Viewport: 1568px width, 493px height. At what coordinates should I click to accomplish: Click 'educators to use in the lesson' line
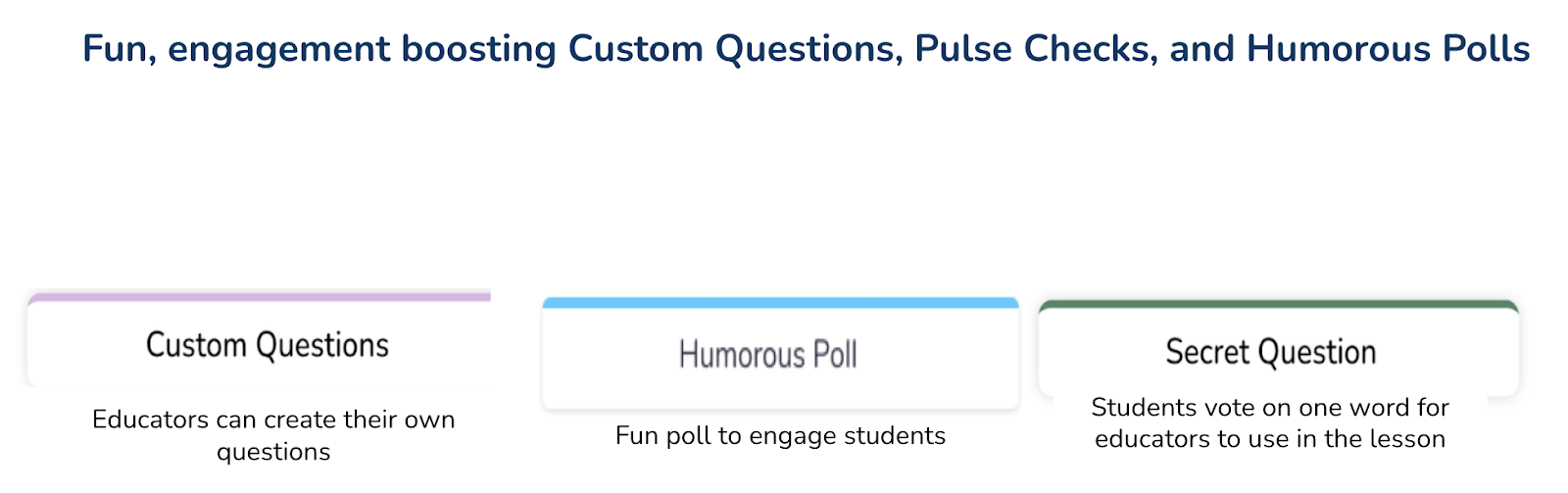[x=1269, y=438]
